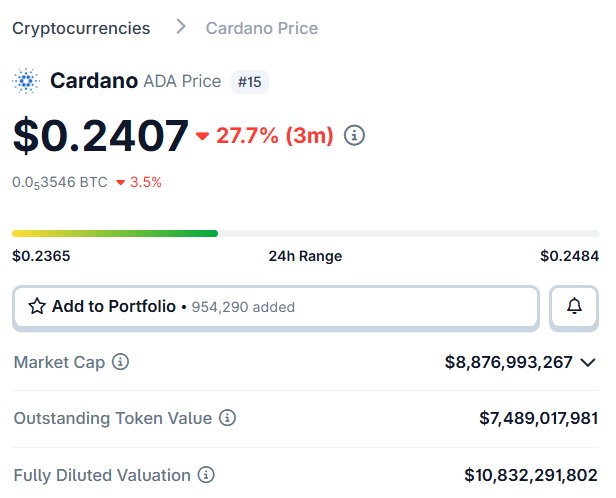
Task: Click the star icon in Add to Portfolio
Action: (x=37, y=307)
